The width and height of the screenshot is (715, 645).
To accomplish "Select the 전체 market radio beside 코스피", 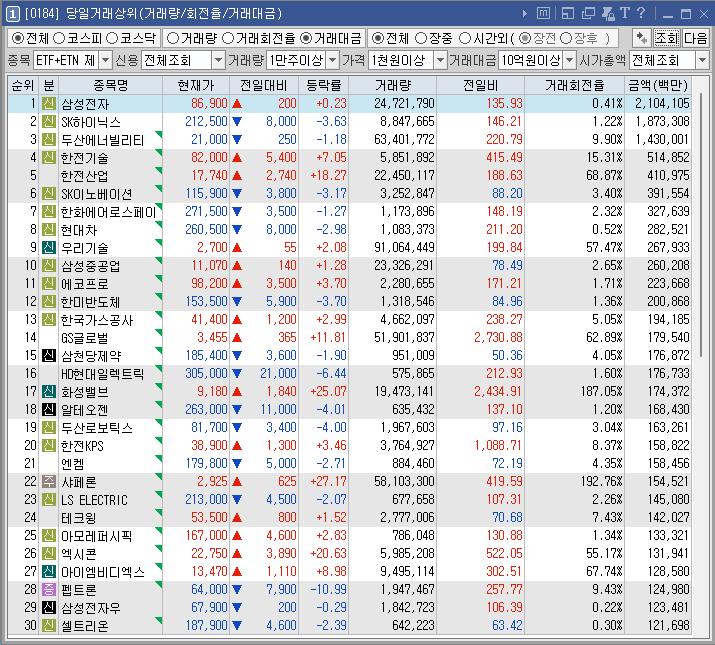I will tap(18, 38).
